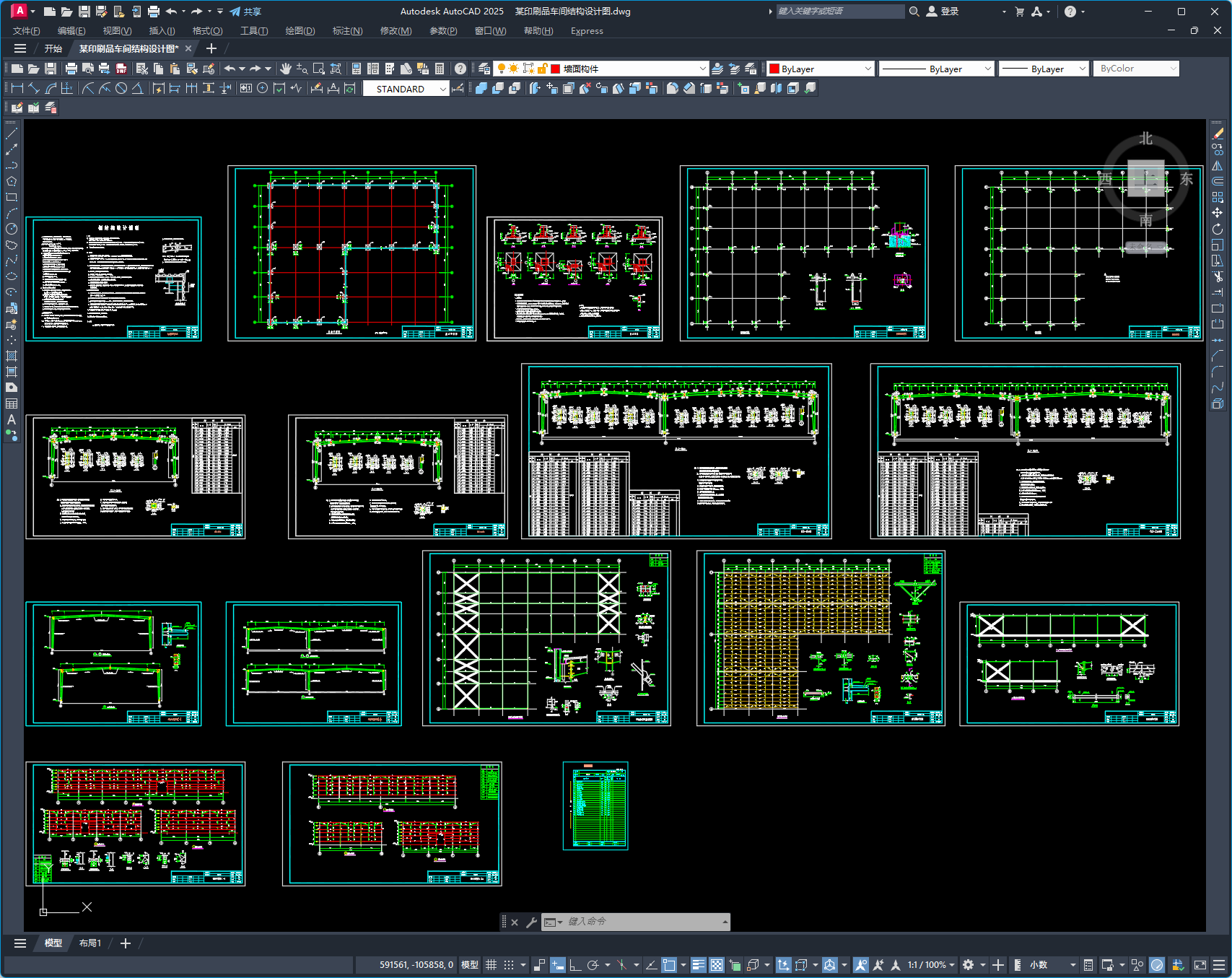
Task: Select the Circle tool in Draw toolbar
Action: click(12, 229)
